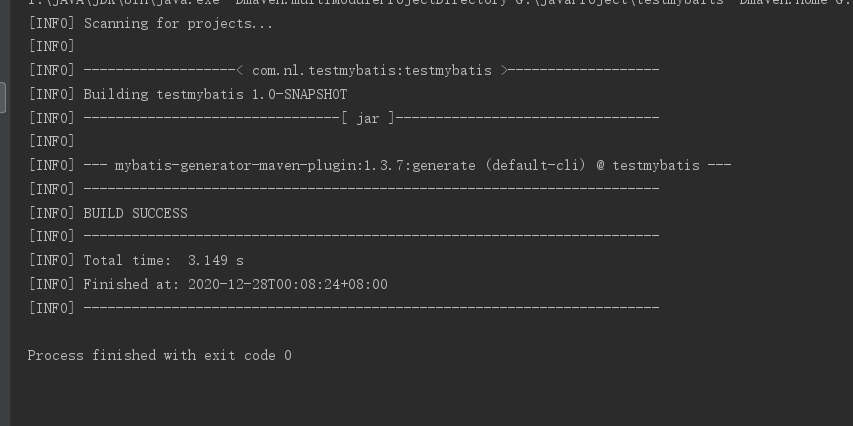Click the 'BUILD SUCCESS' message
Image resolution: width=853 pixels, height=426 pixels.
tap(135, 213)
